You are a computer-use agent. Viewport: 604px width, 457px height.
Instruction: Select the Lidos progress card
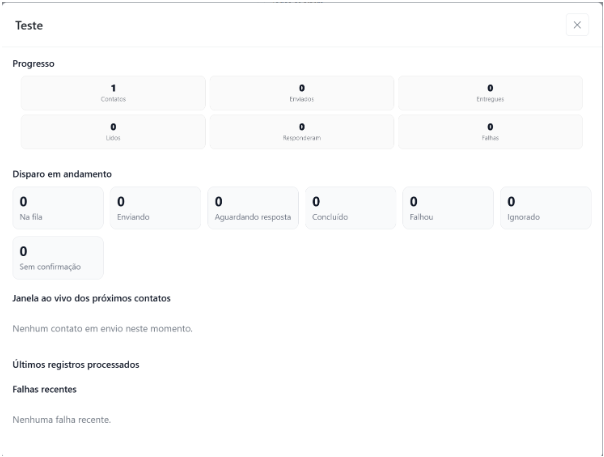[x=113, y=132]
